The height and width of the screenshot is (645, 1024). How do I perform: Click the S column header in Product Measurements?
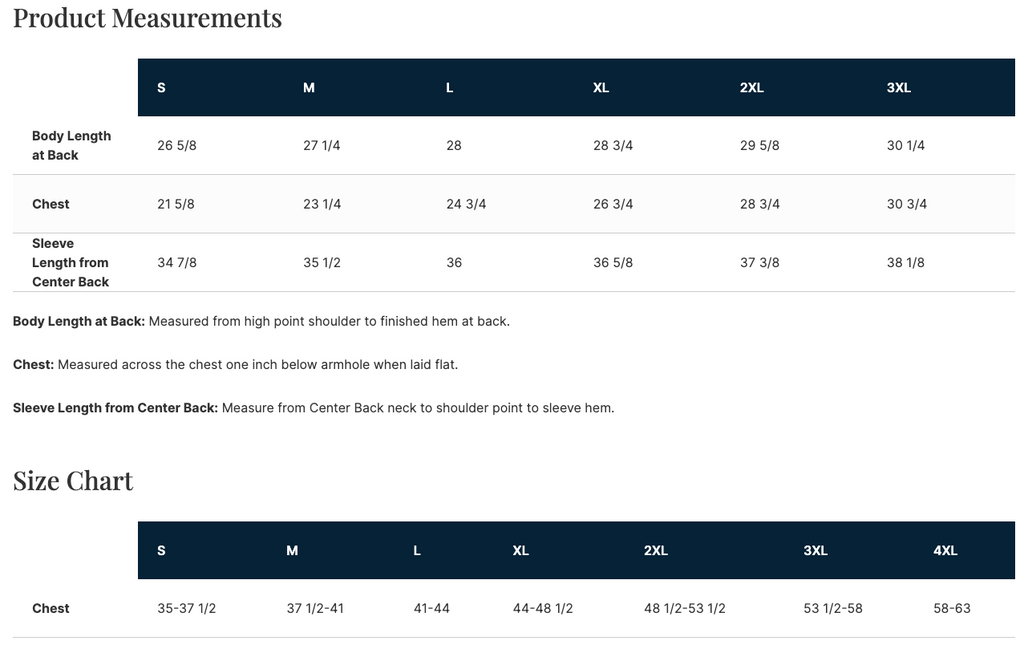coord(161,88)
